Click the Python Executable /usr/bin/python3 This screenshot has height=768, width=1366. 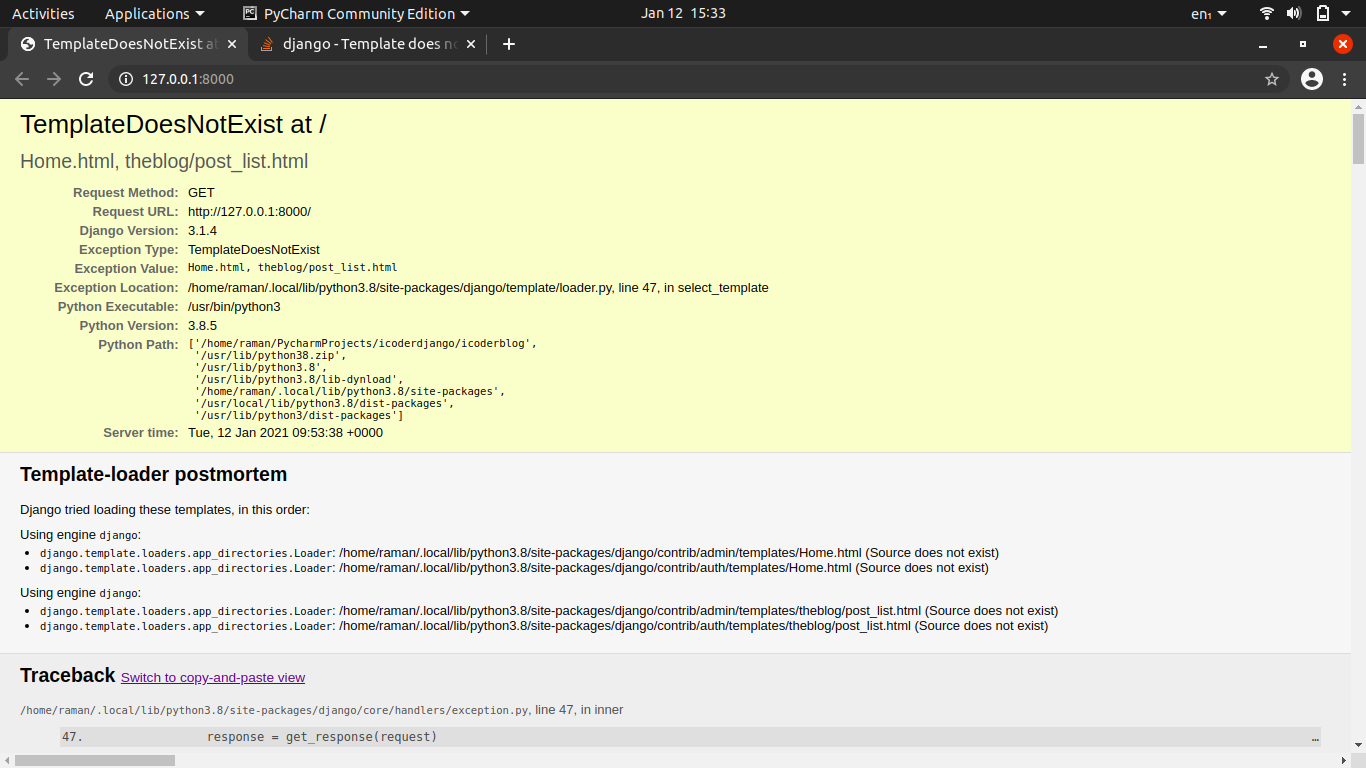(234, 306)
